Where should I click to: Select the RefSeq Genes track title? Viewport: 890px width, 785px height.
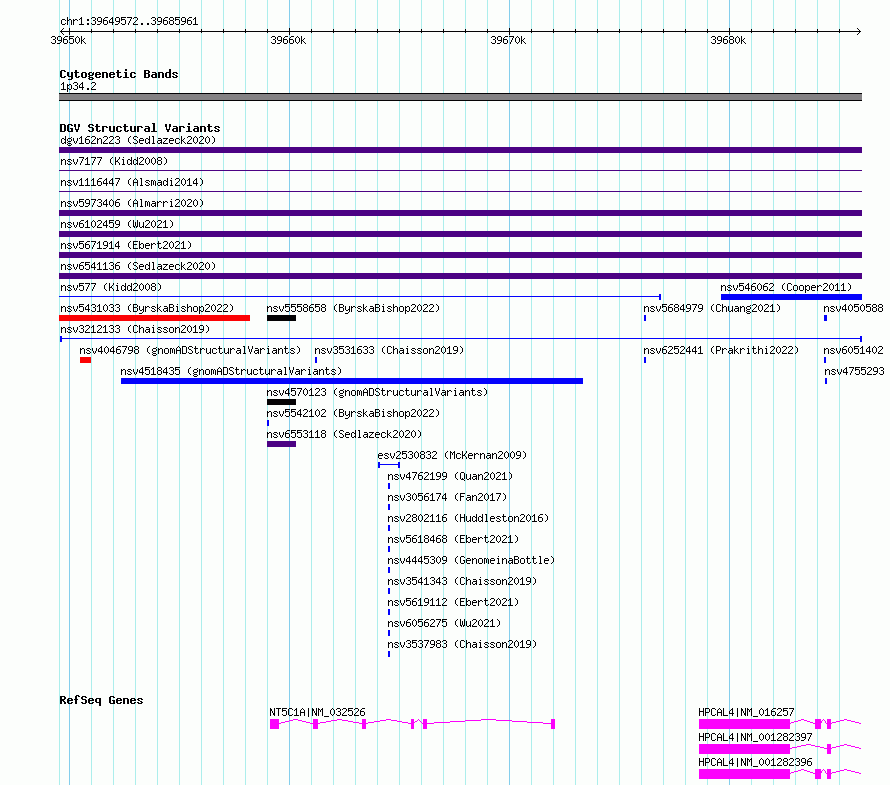point(101,700)
